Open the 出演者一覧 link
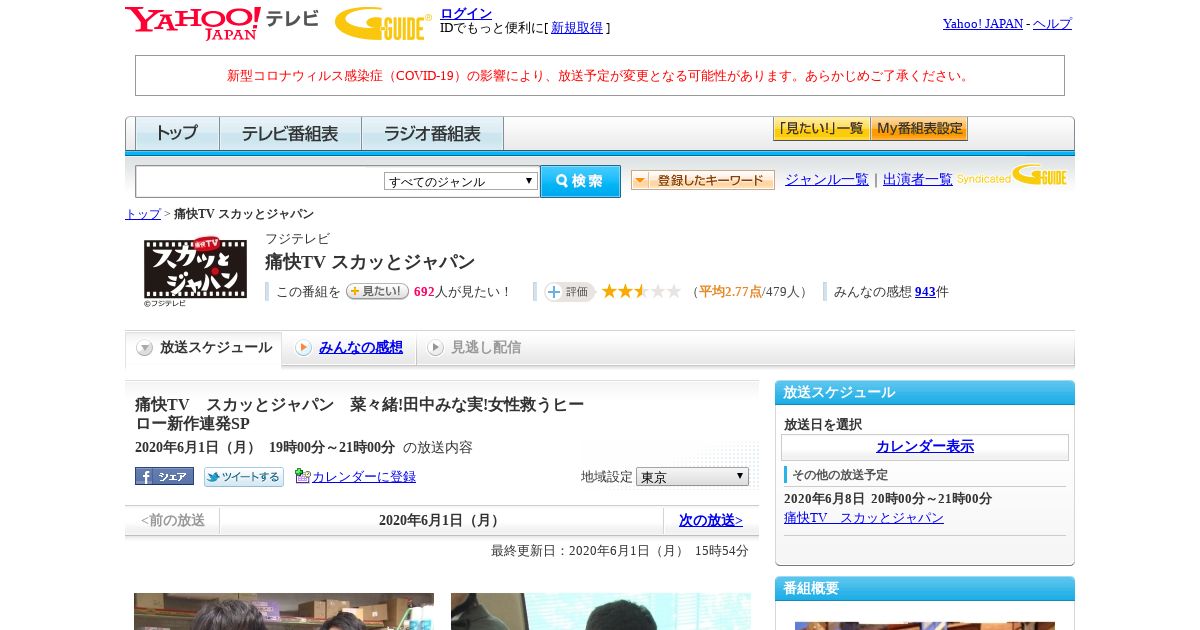This screenshot has width=1200, height=630. [918, 179]
